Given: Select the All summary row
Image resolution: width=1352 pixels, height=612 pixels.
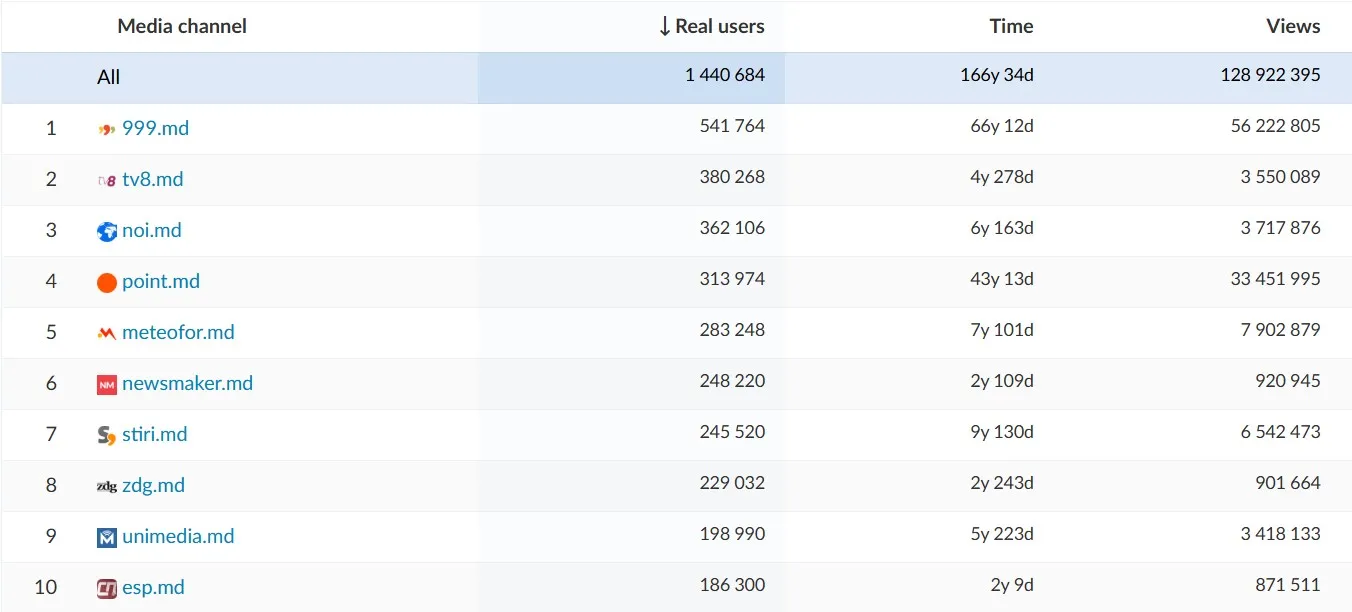Looking at the screenshot, I should point(109,78).
